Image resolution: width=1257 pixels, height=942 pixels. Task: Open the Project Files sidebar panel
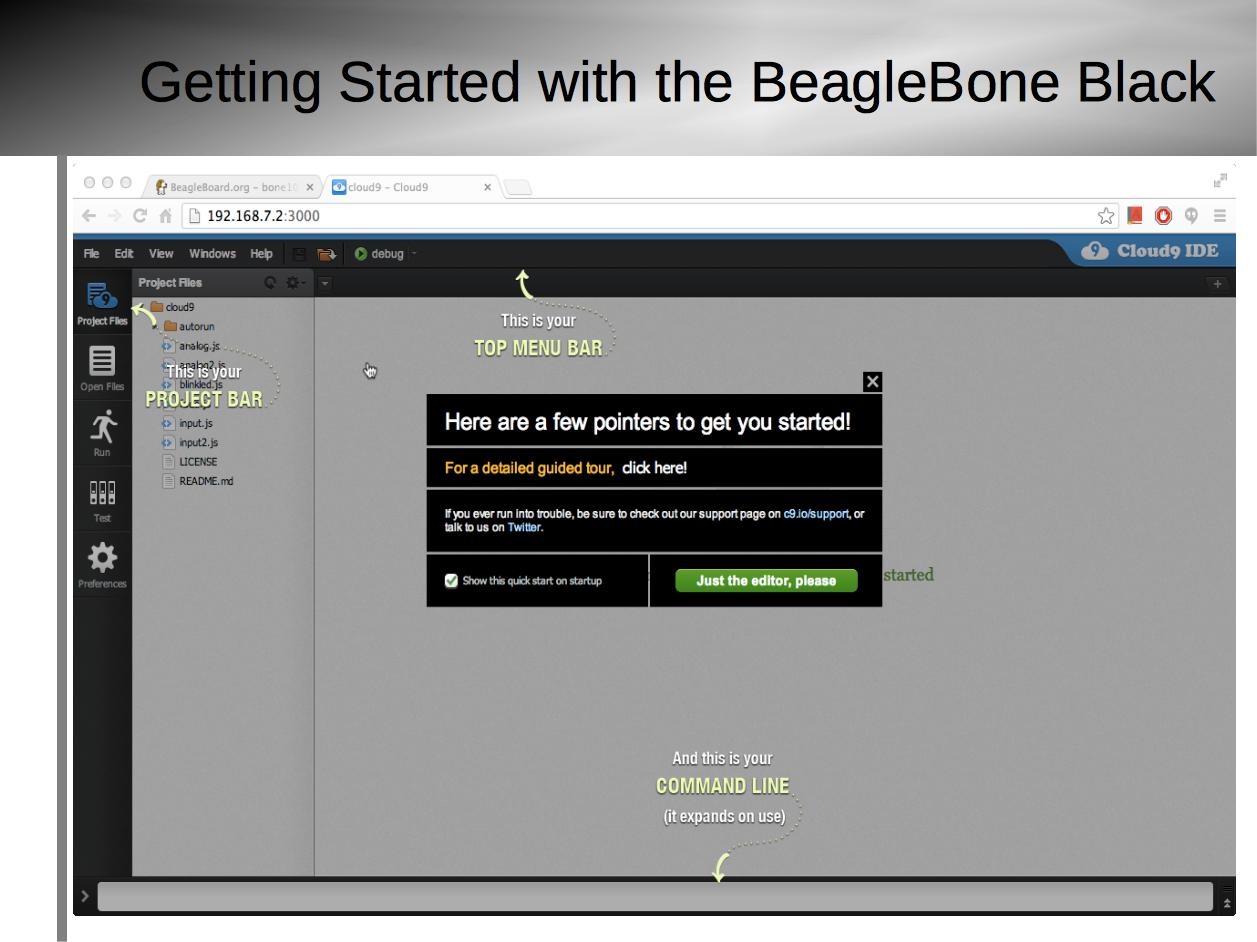[102, 304]
